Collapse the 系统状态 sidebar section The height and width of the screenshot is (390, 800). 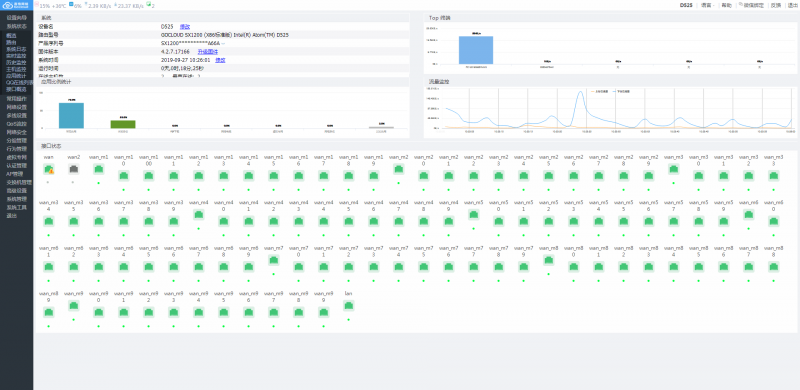point(16,26)
